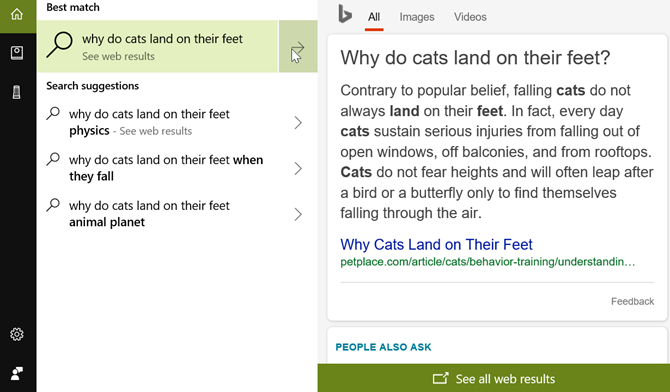Expand the 'animal planet' suggestion chevron
The height and width of the screenshot is (392, 670).
coord(298,214)
